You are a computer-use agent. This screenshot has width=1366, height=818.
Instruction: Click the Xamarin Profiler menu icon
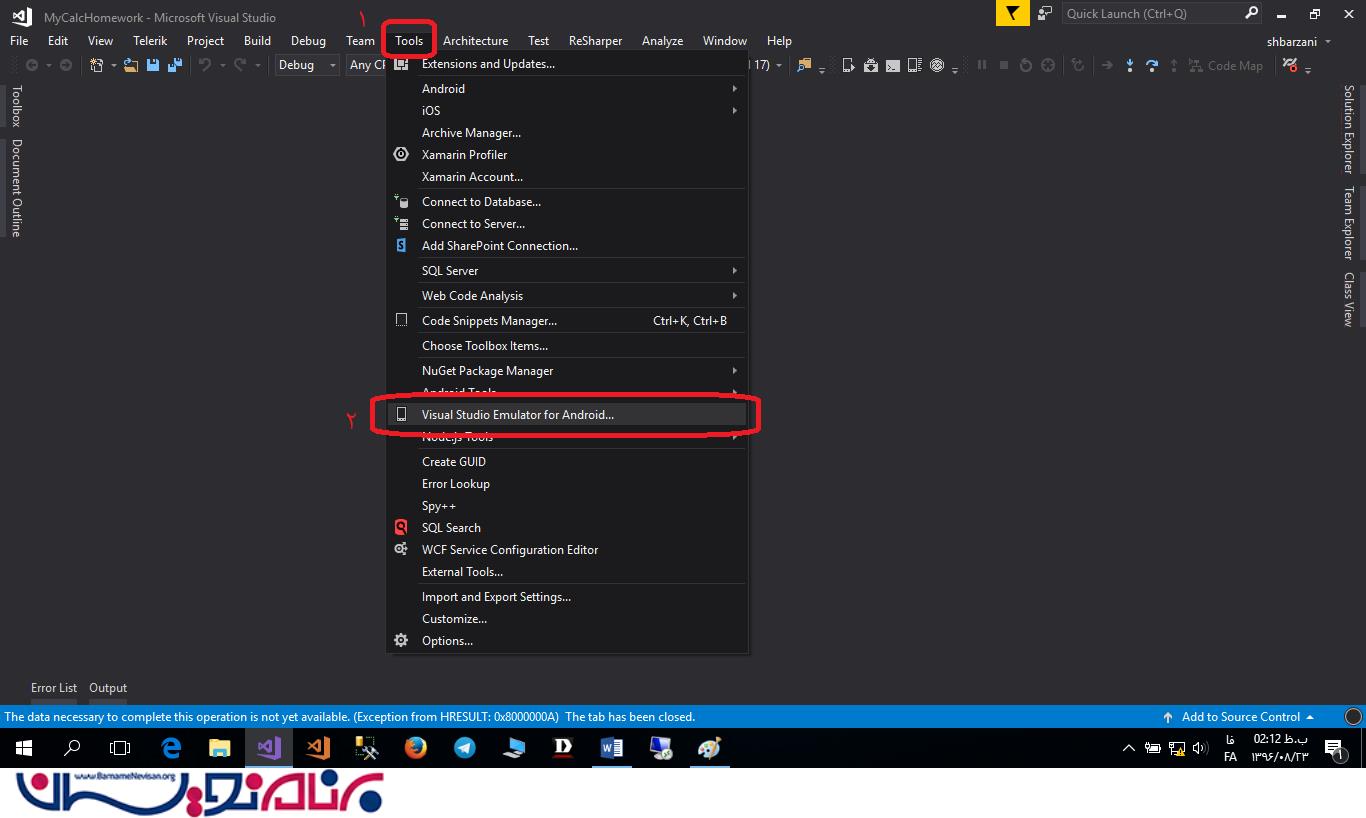pyautogui.click(x=401, y=155)
